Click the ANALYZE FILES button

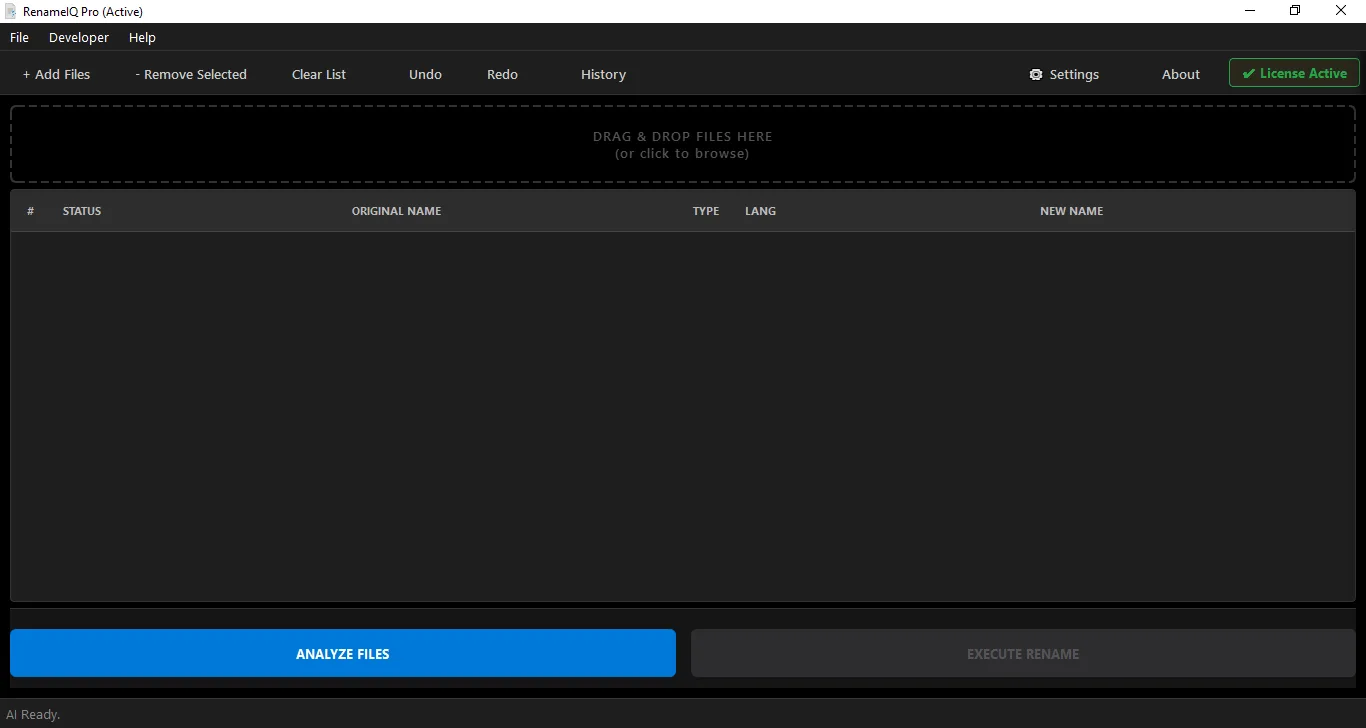click(343, 653)
